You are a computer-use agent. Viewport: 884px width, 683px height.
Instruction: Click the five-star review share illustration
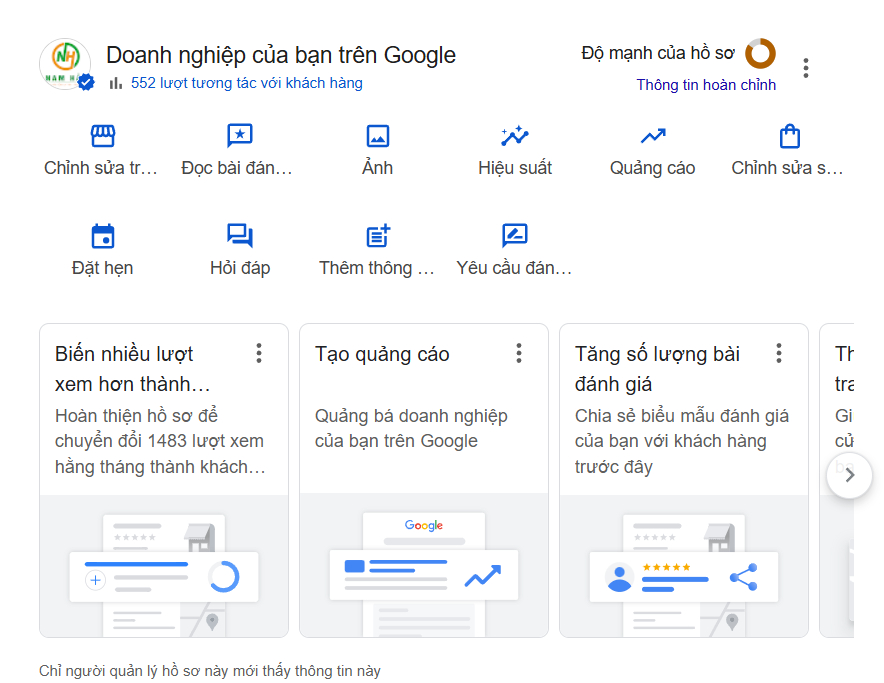[x=683, y=566]
